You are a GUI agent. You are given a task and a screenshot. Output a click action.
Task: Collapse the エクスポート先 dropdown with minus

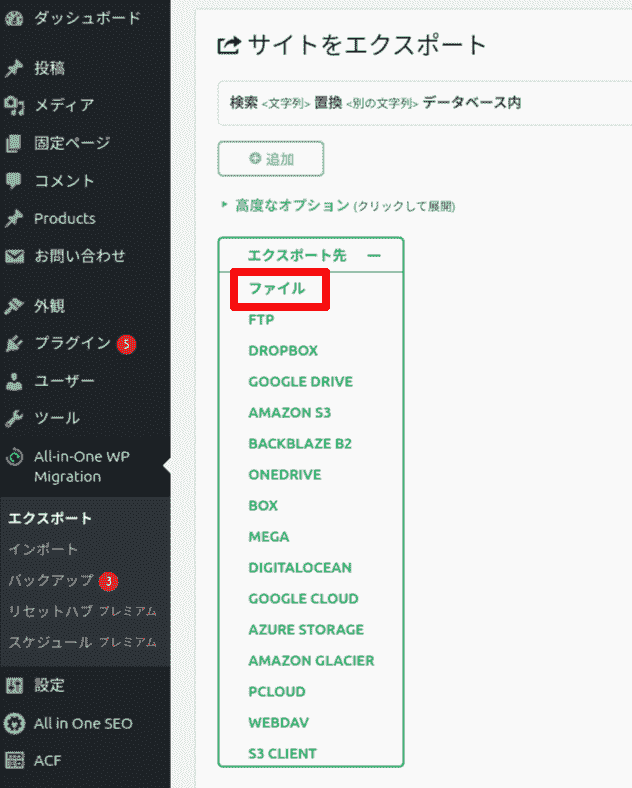(x=373, y=256)
